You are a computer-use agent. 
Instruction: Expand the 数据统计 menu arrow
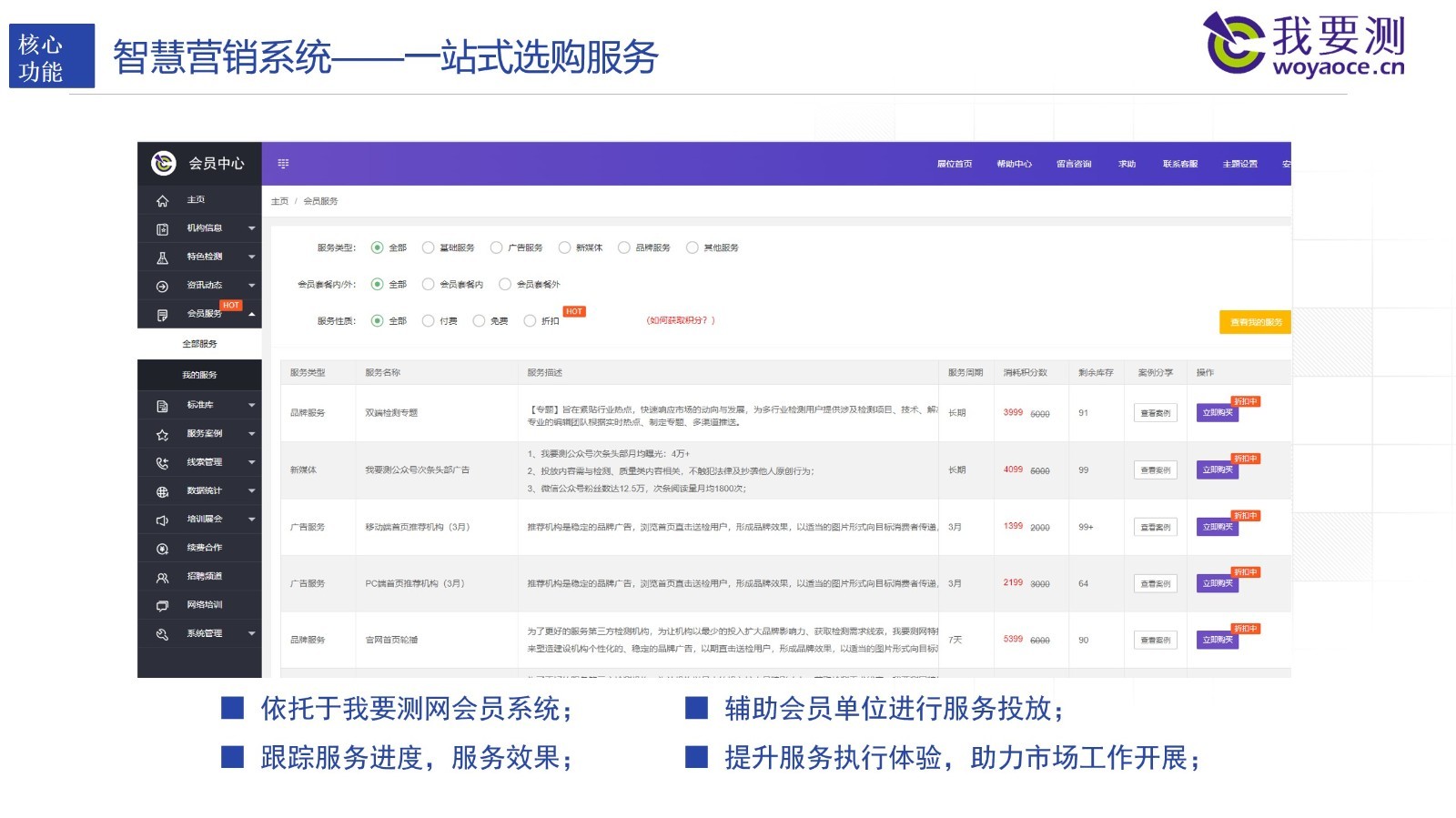coord(252,490)
